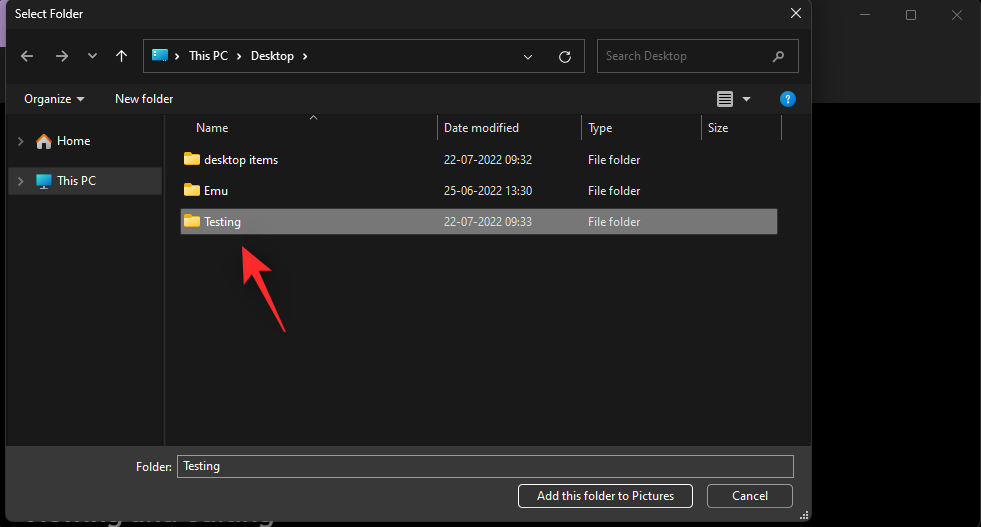Click the Folder name input field
The width and height of the screenshot is (981, 527).
[485, 466]
